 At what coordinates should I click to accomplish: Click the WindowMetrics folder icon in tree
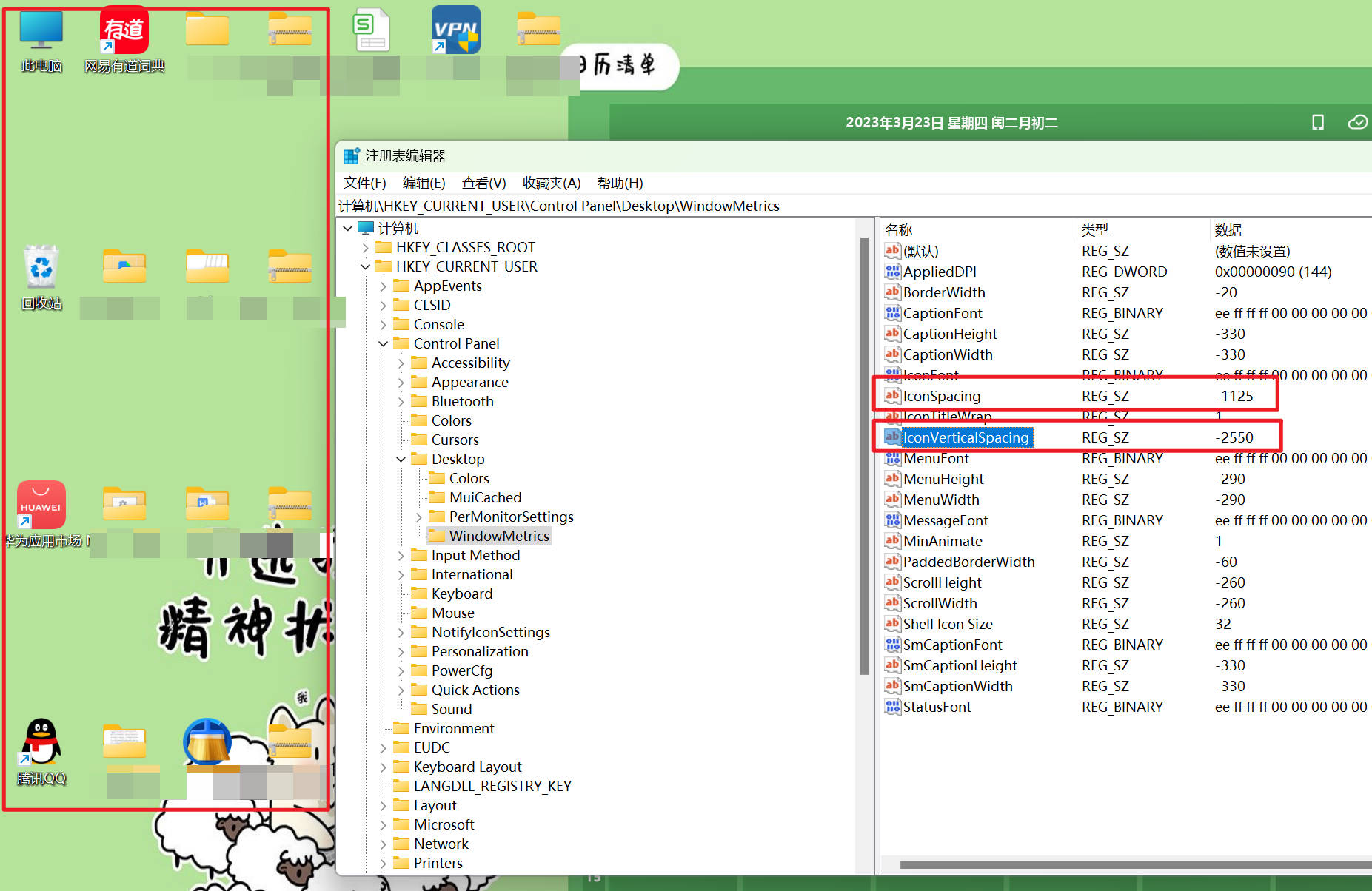(x=437, y=536)
